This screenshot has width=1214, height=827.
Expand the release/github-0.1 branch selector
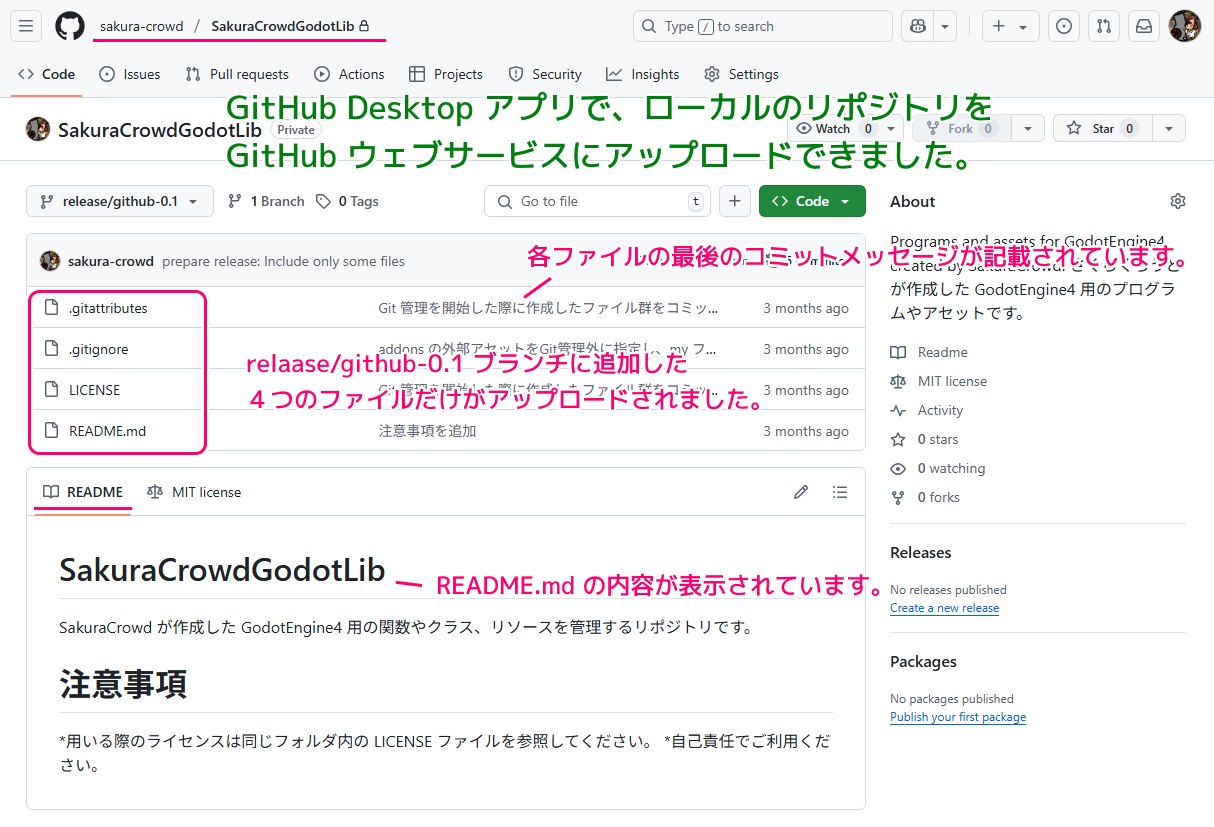pyautogui.click(x=119, y=201)
